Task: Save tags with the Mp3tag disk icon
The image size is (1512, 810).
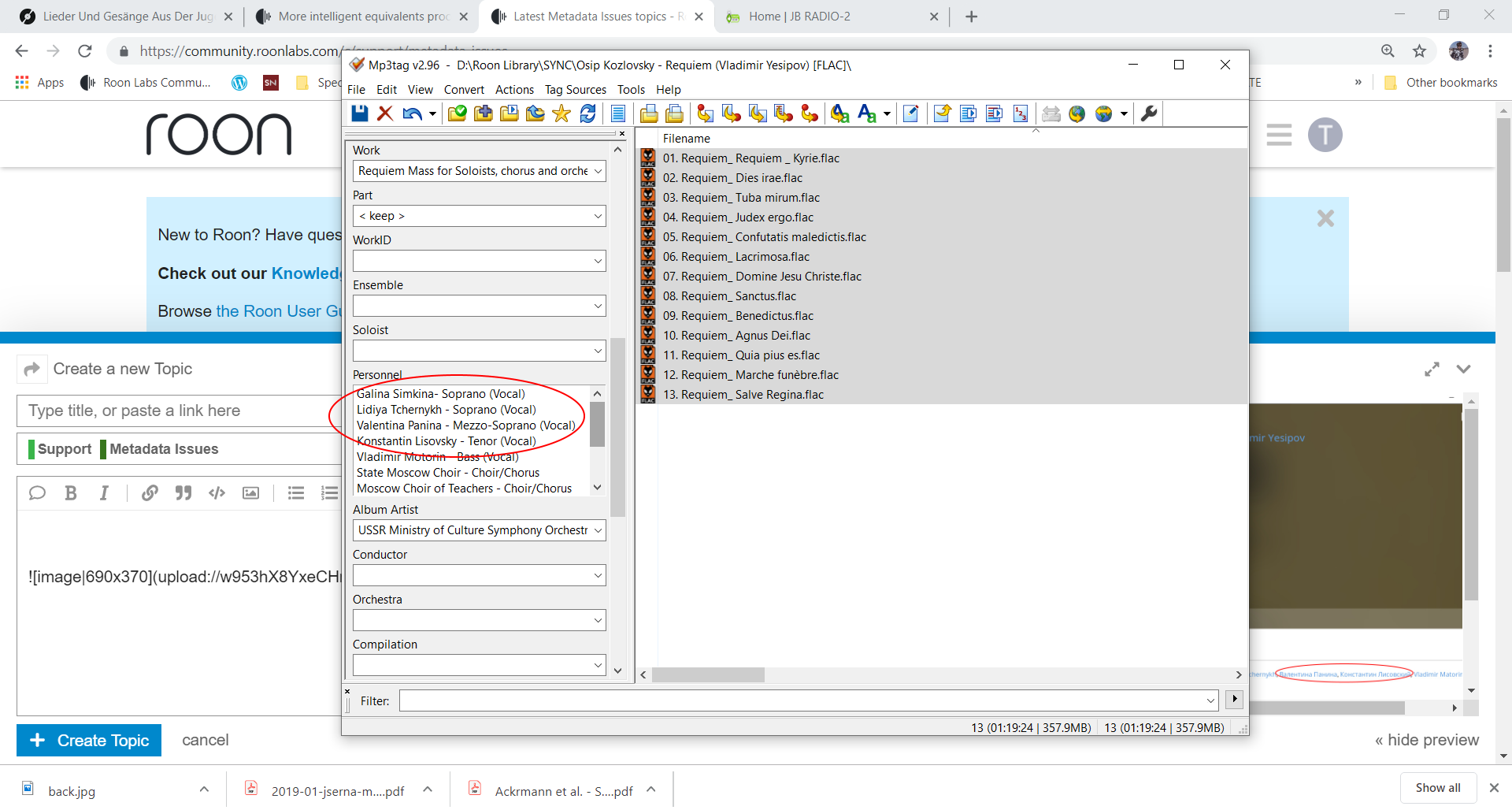Action: pyautogui.click(x=360, y=113)
